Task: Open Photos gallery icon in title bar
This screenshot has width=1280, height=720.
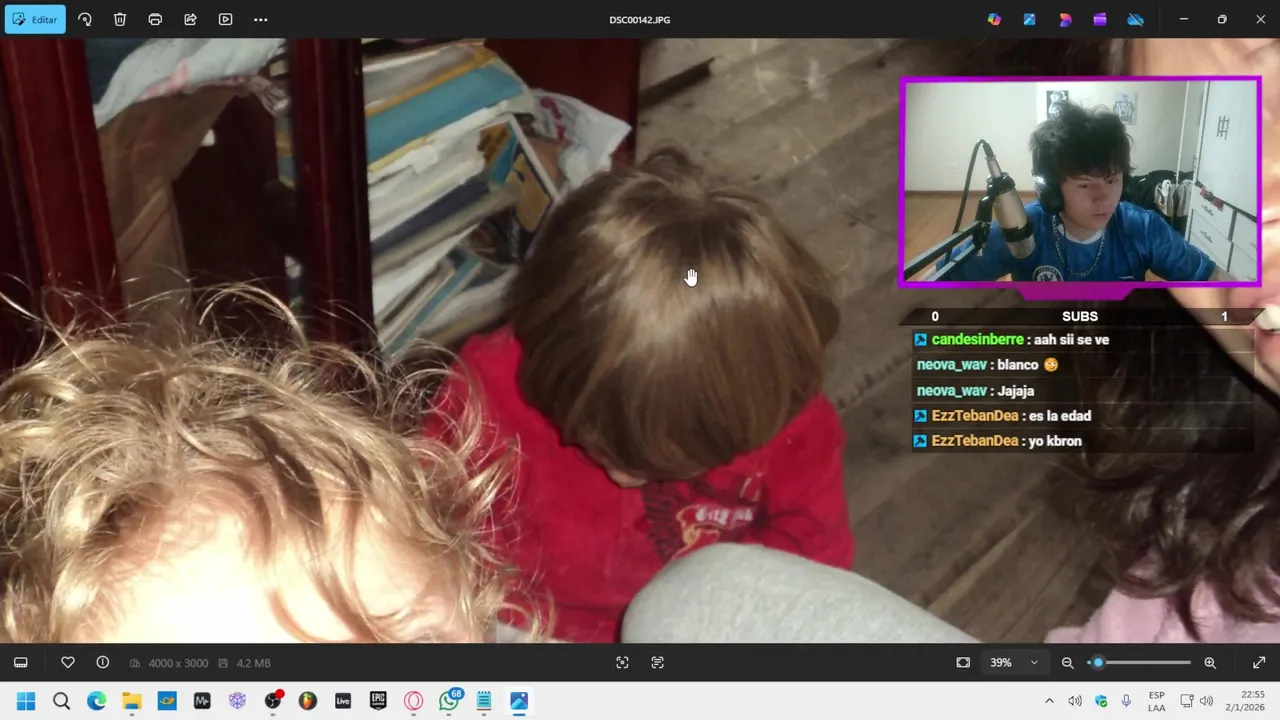Action: click(x=1029, y=19)
